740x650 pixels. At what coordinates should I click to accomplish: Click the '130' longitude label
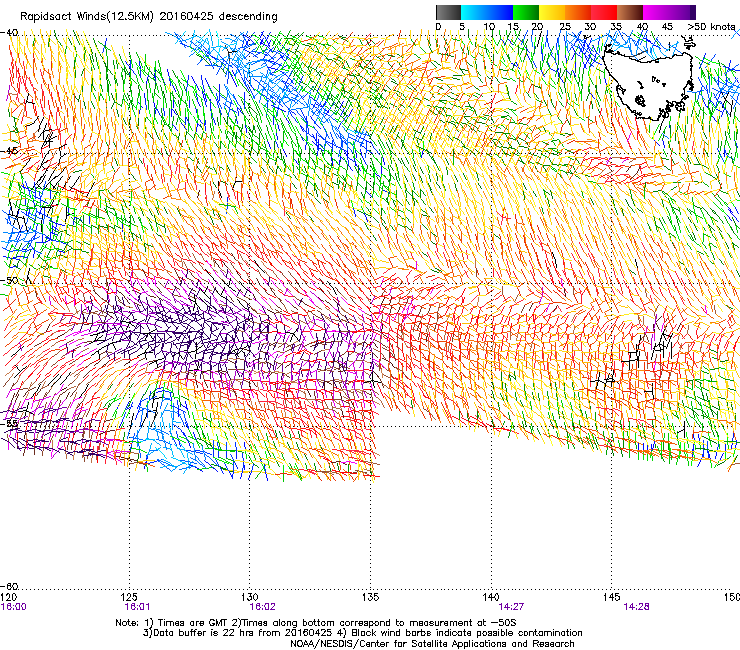tap(250, 597)
